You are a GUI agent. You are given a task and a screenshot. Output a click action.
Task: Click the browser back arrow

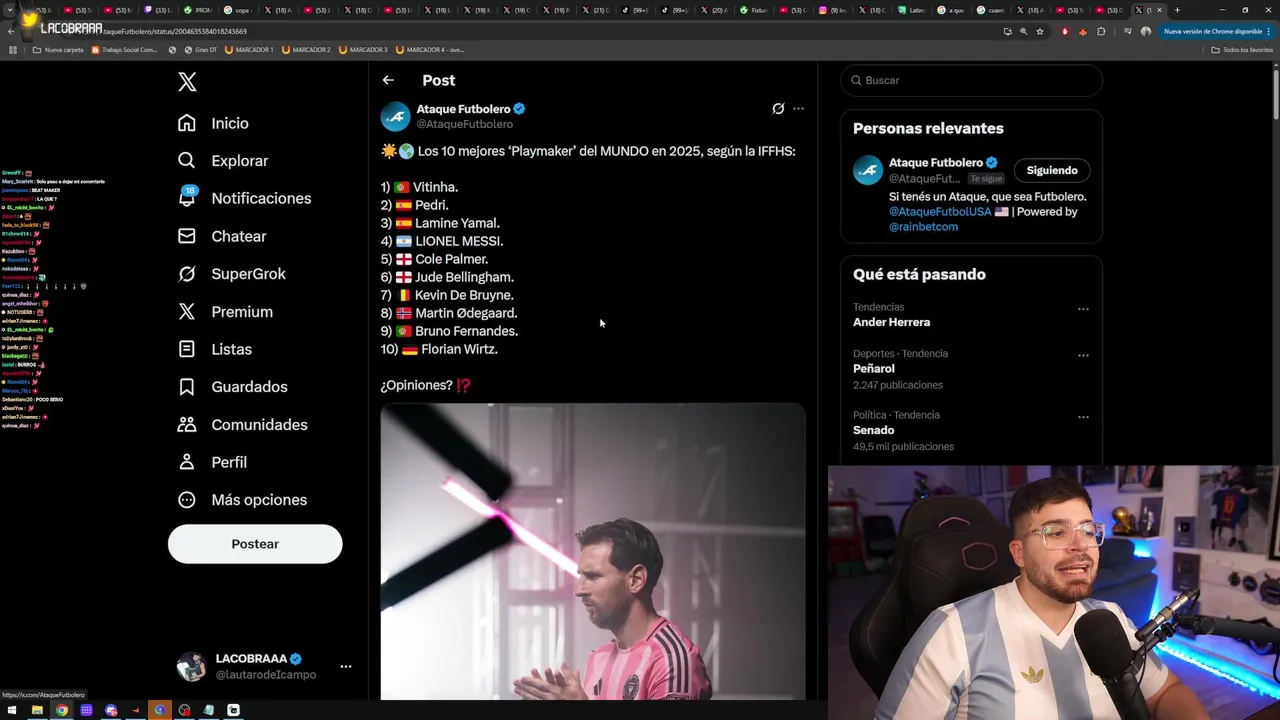[11, 31]
